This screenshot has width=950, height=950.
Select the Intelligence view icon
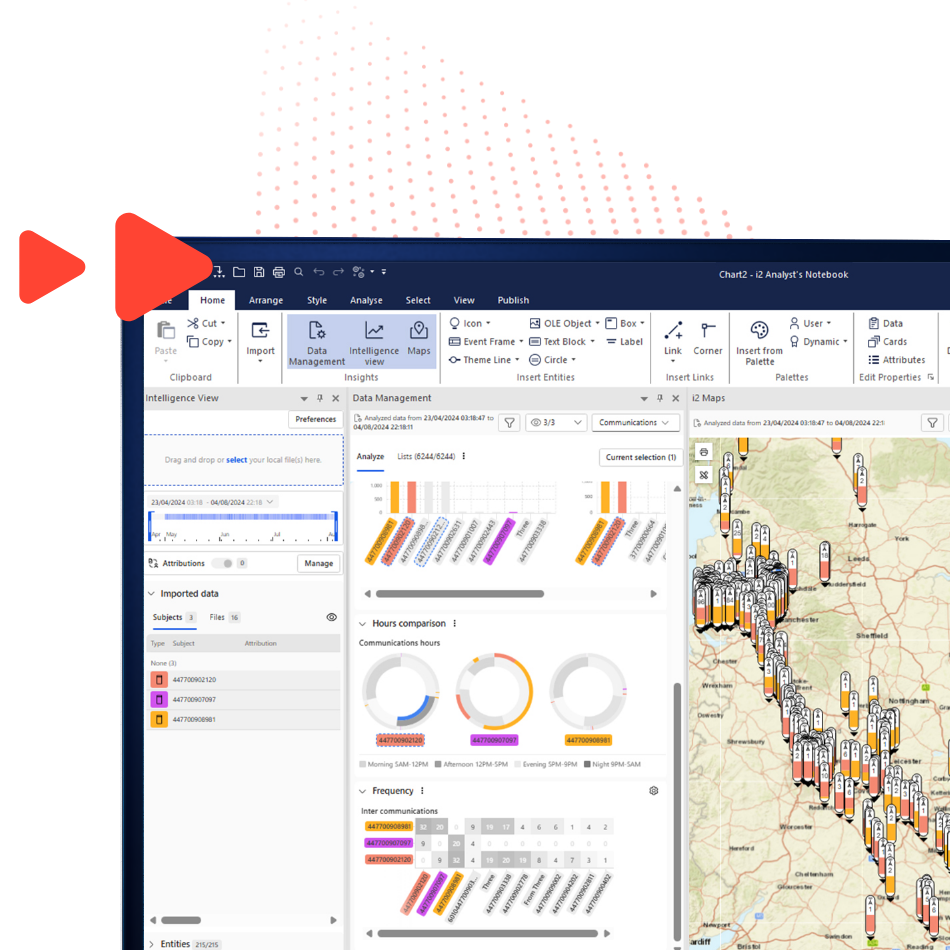pos(374,335)
